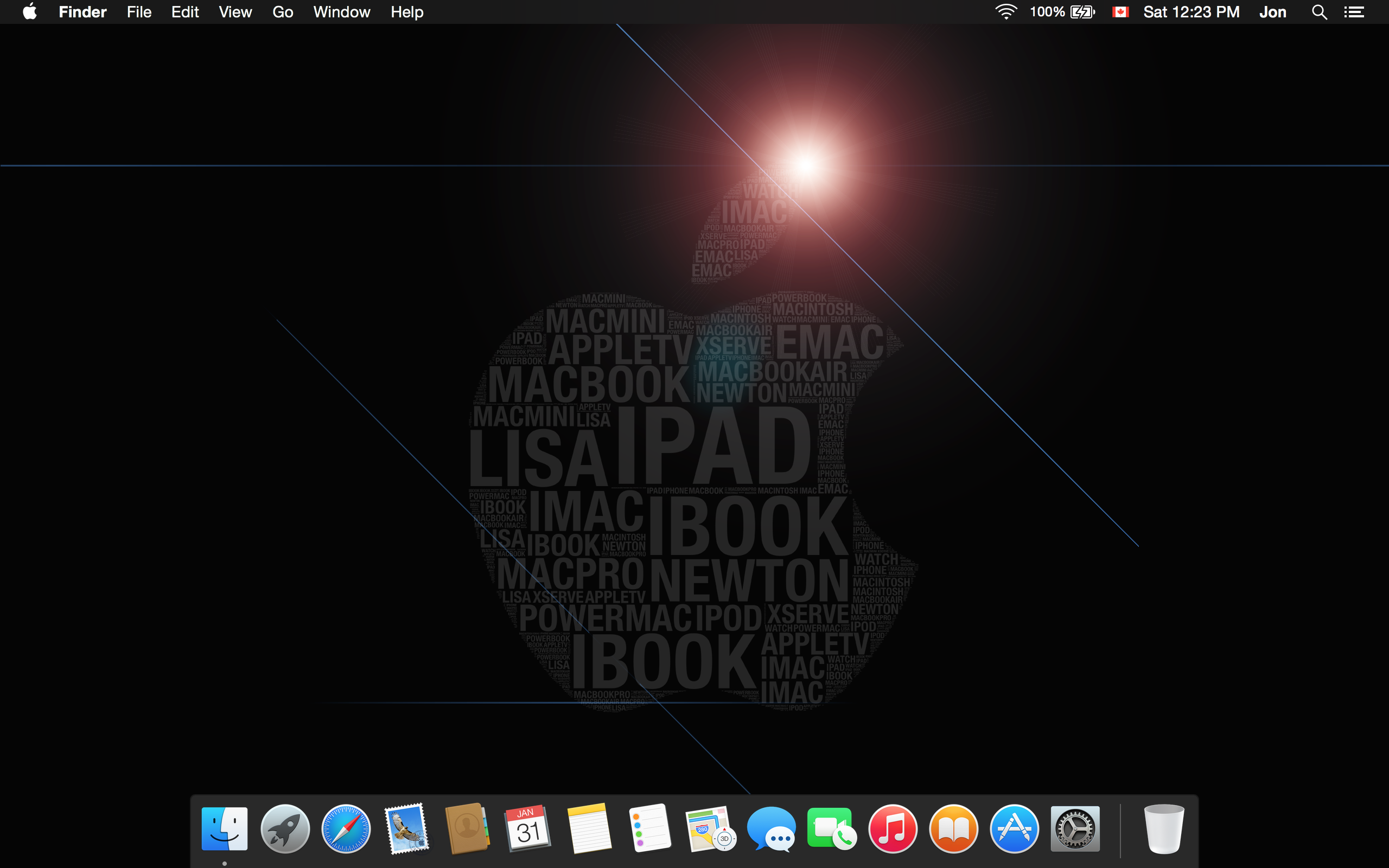Open Reminders from the dock
Image resolution: width=1389 pixels, height=868 pixels.
point(649,829)
